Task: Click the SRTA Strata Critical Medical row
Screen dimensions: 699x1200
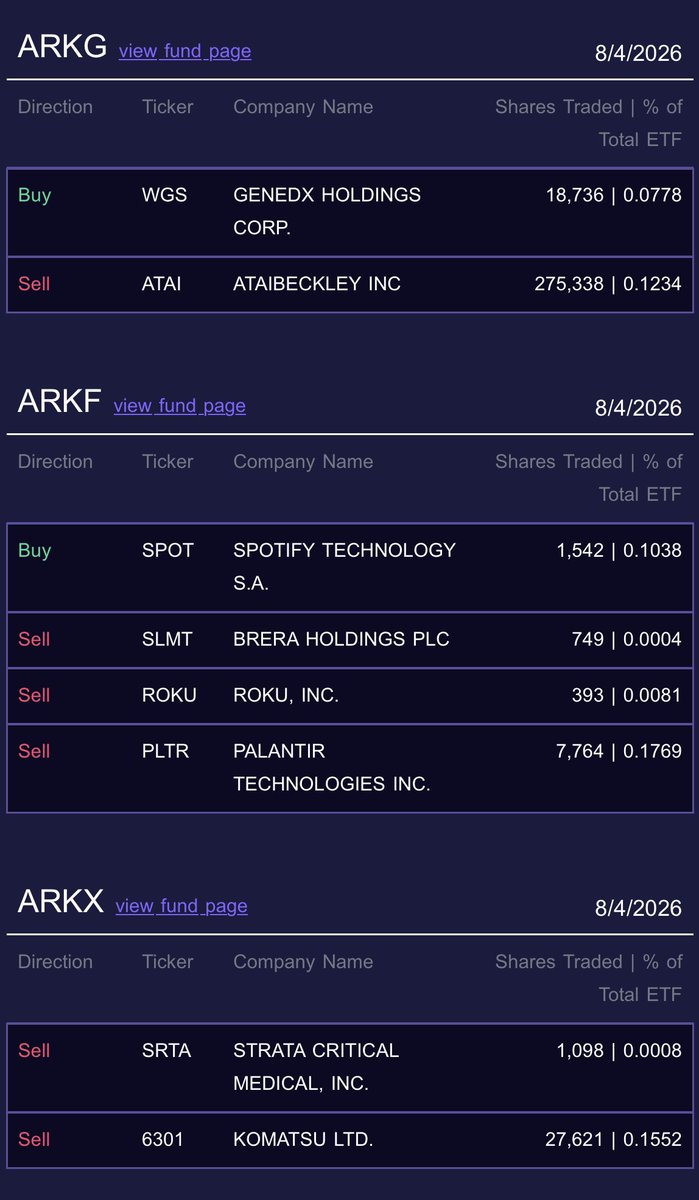Action: 349,1068
